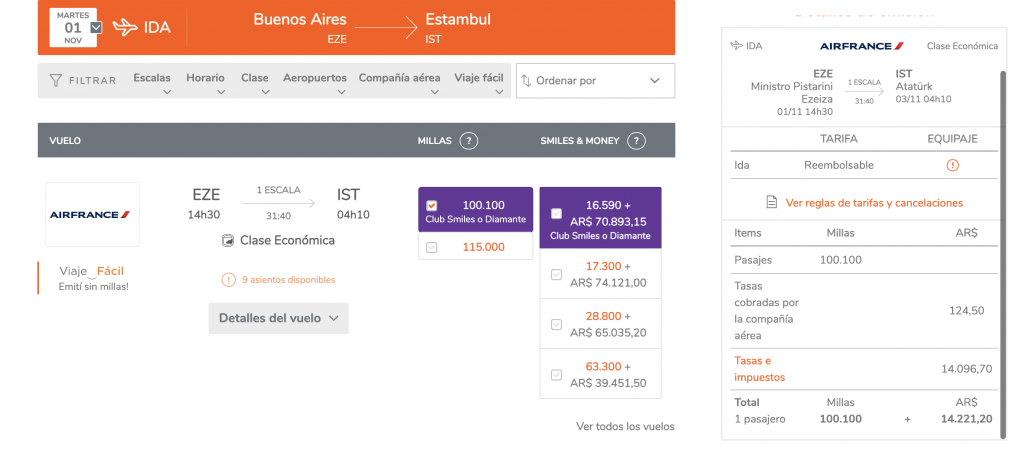
Task: Click Buenos Aires EZE in the orange header
Action: click(x=300, y=27)
